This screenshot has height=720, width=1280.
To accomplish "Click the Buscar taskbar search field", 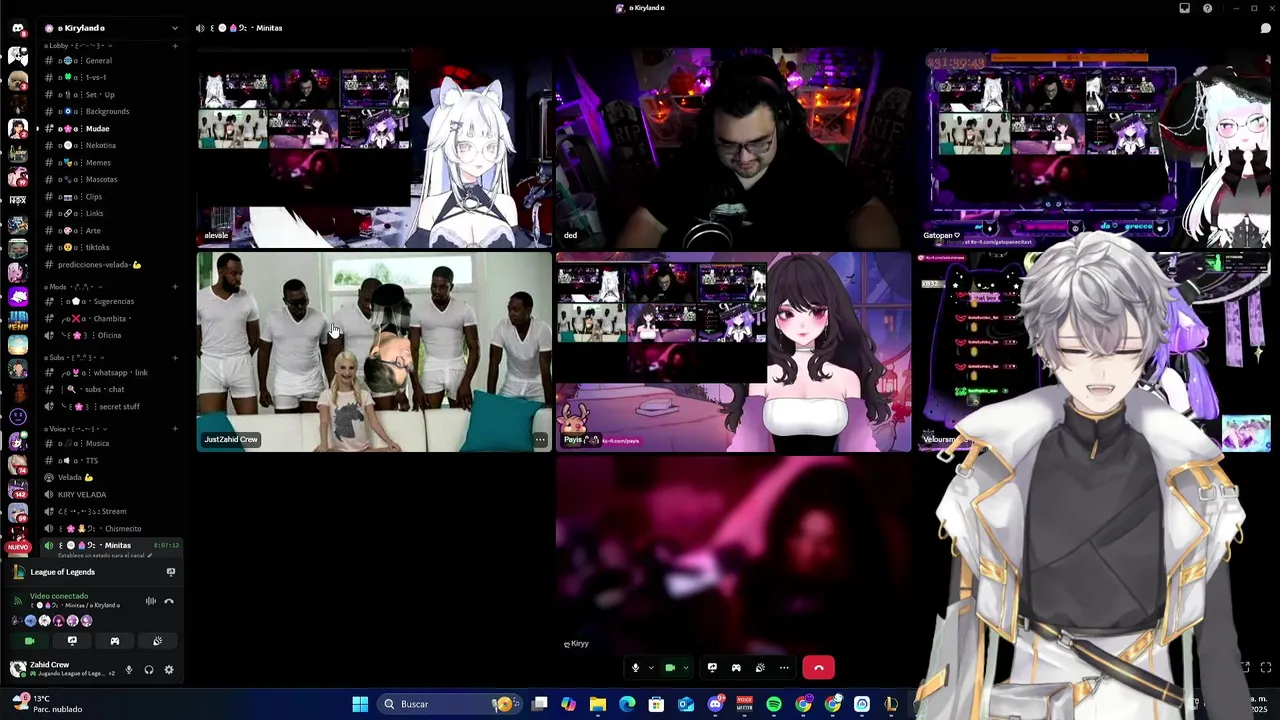I will (448, 704).
